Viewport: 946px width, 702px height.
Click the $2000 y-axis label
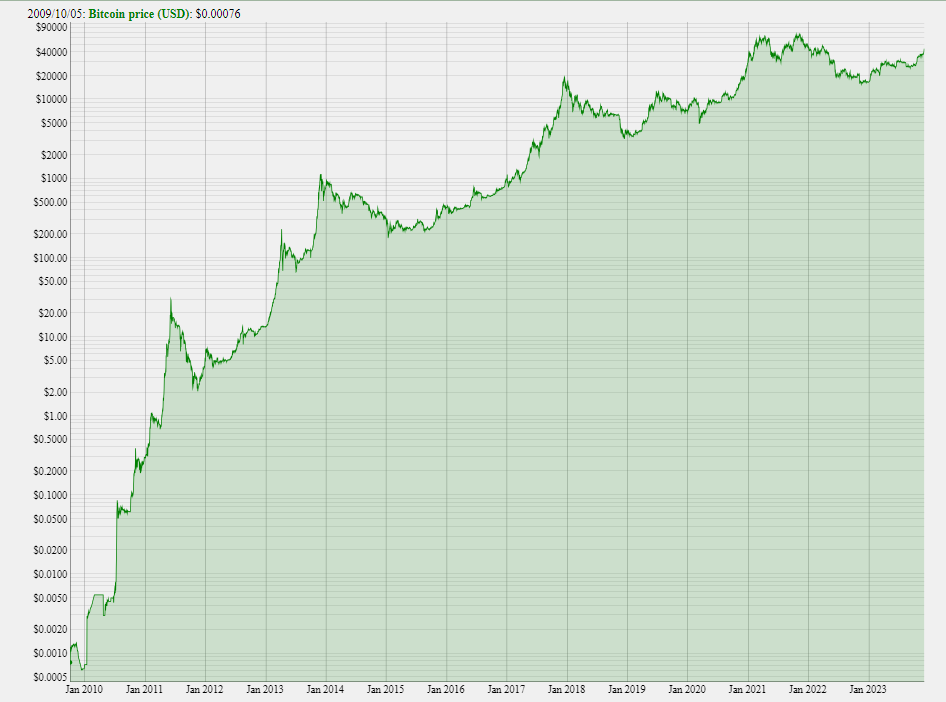[x=54, y=155]
